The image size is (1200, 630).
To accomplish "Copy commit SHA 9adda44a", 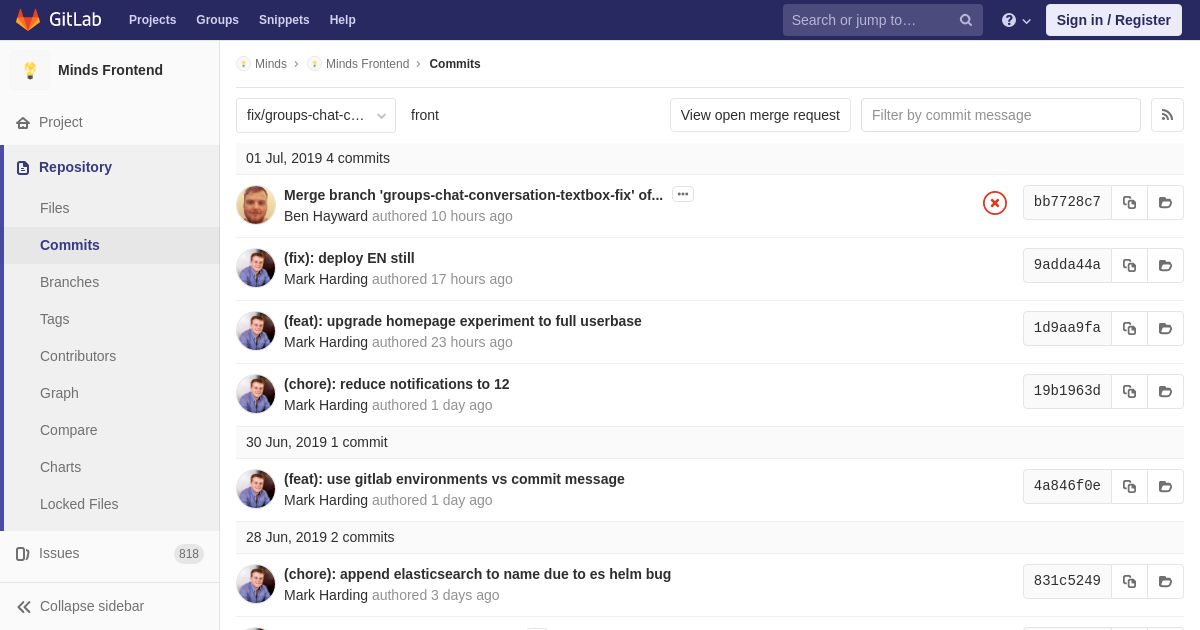I will (1129, 265).
